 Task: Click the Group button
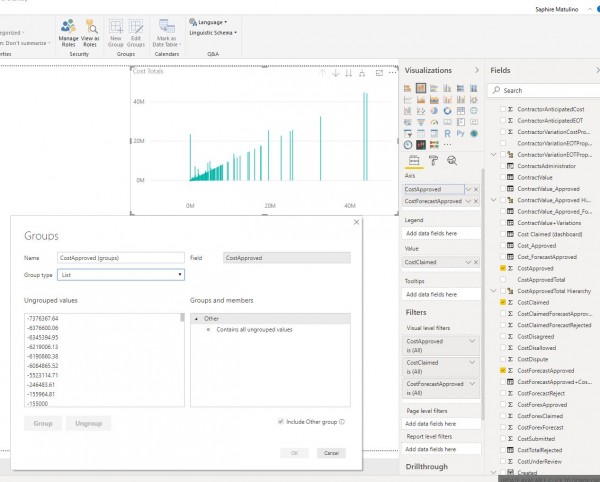(x=43, y=423)
